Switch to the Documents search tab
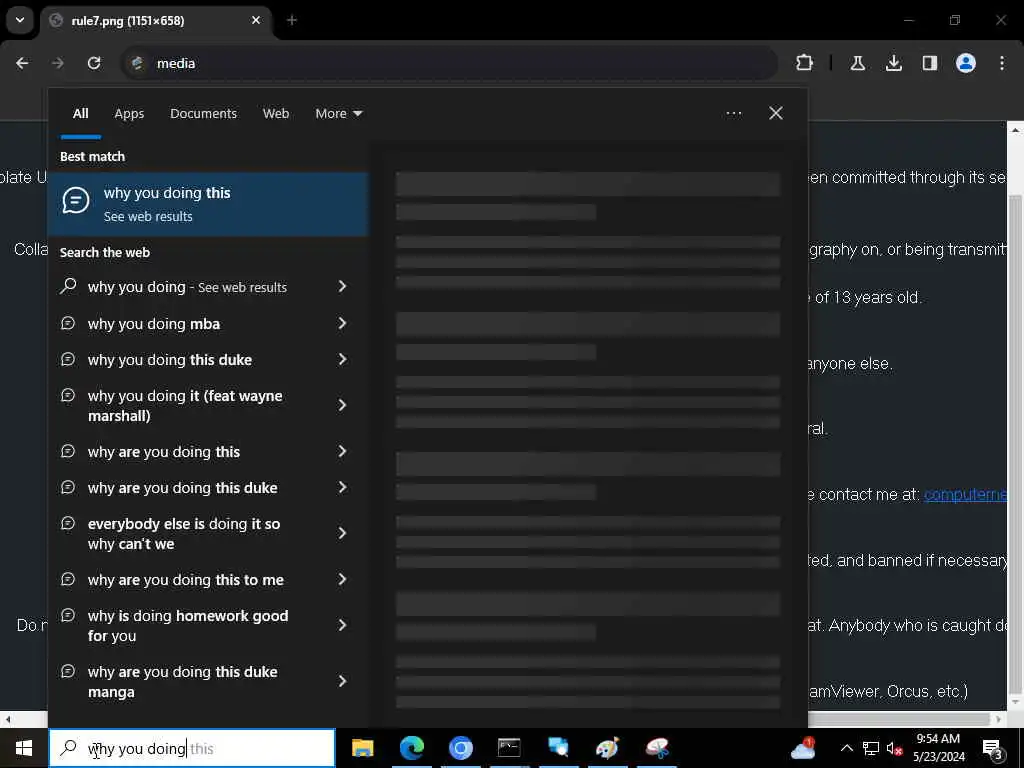Screen dimensions: 1024x768 203,114
